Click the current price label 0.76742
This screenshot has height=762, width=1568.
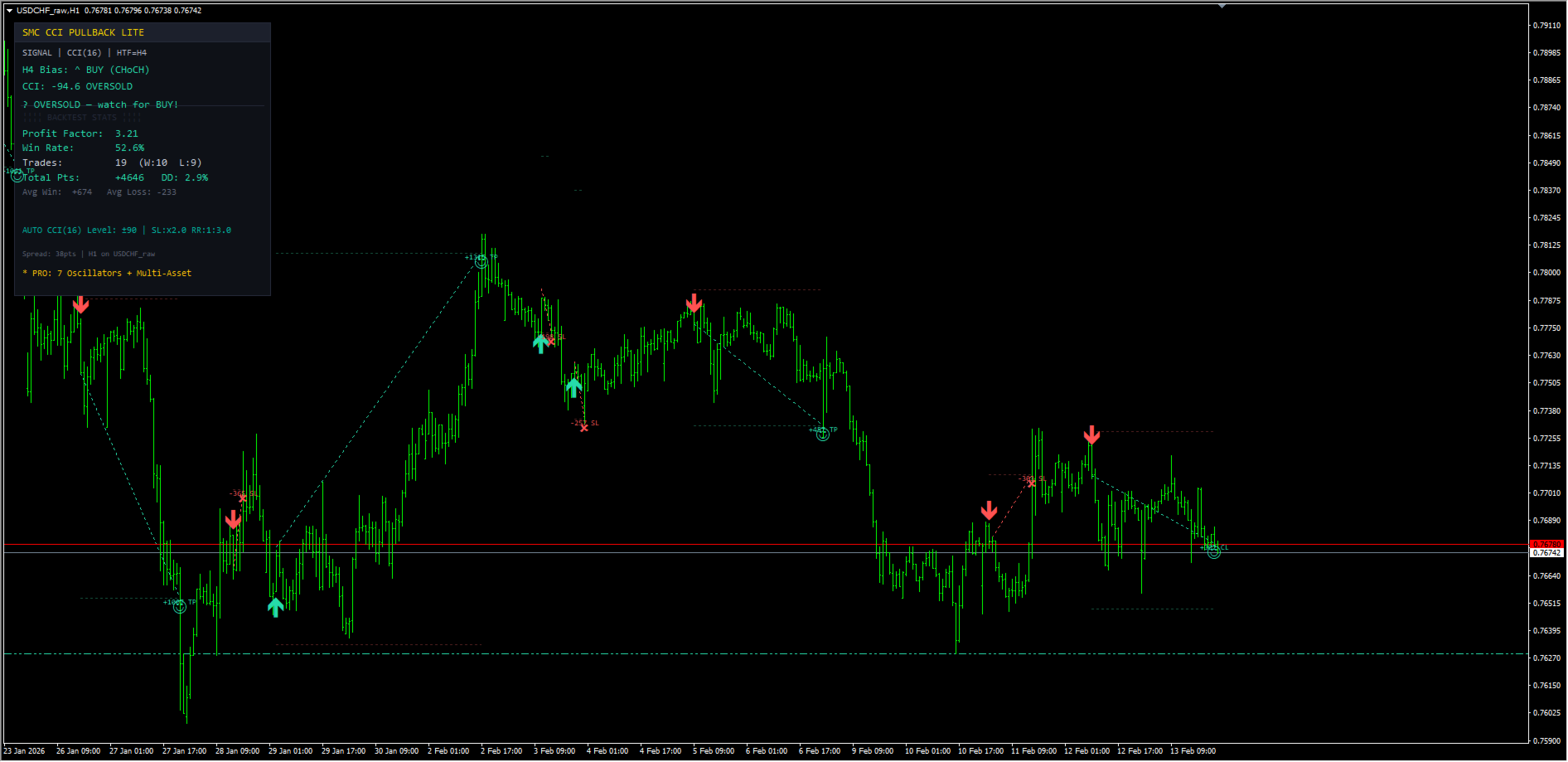click(1546, 553)
